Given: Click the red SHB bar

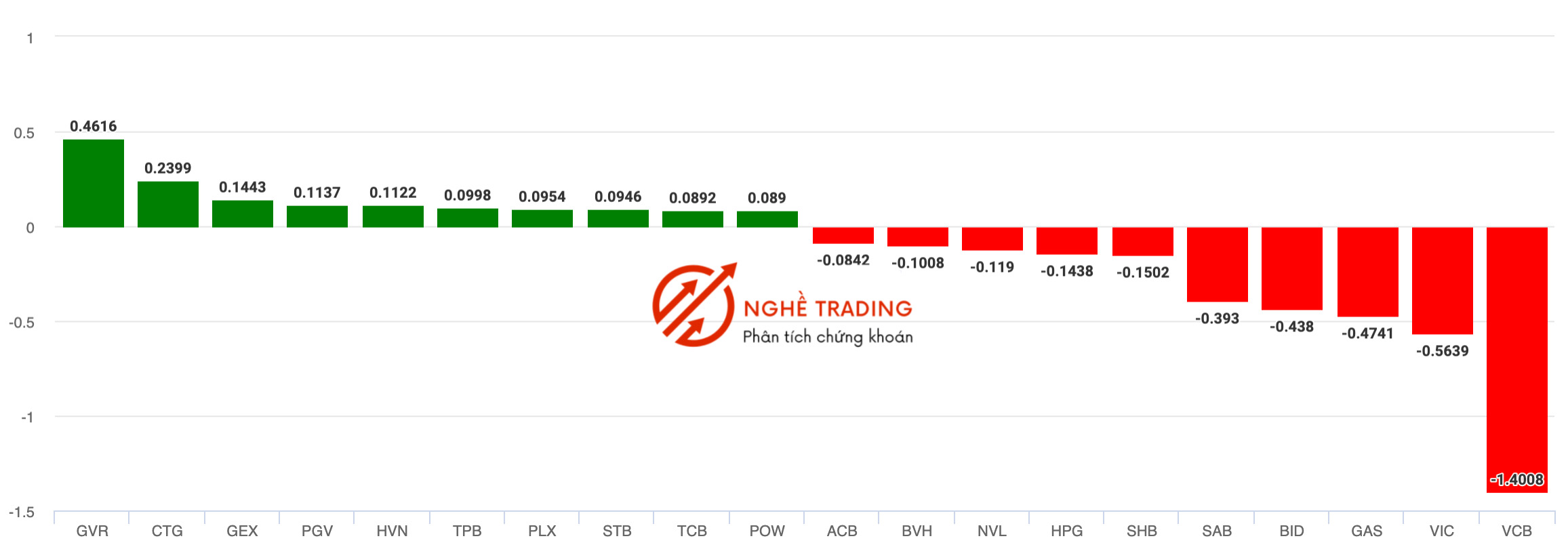Looking at the screenshot, I should point(1143,241).
